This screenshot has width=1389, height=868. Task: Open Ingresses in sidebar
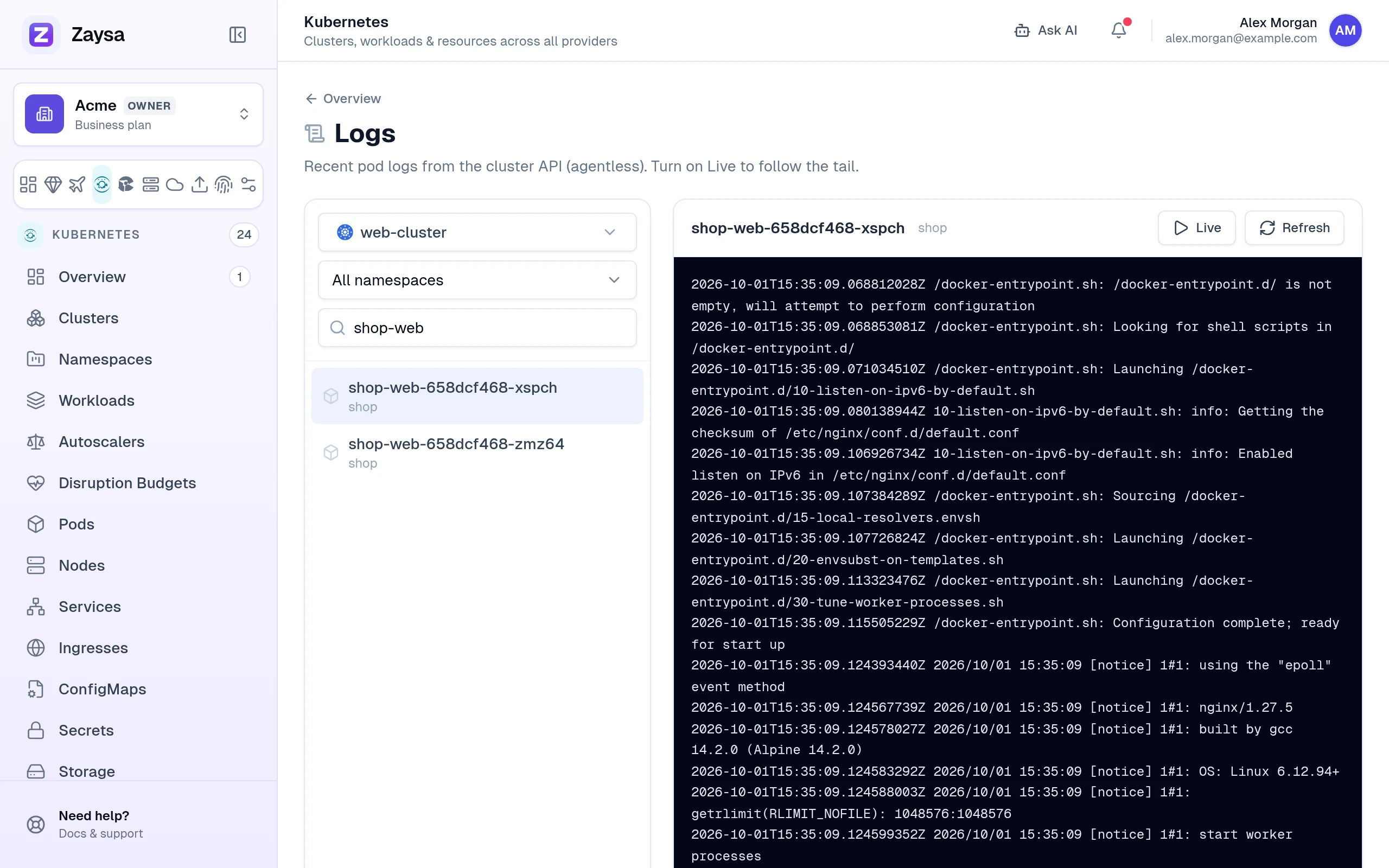(138, 648)
